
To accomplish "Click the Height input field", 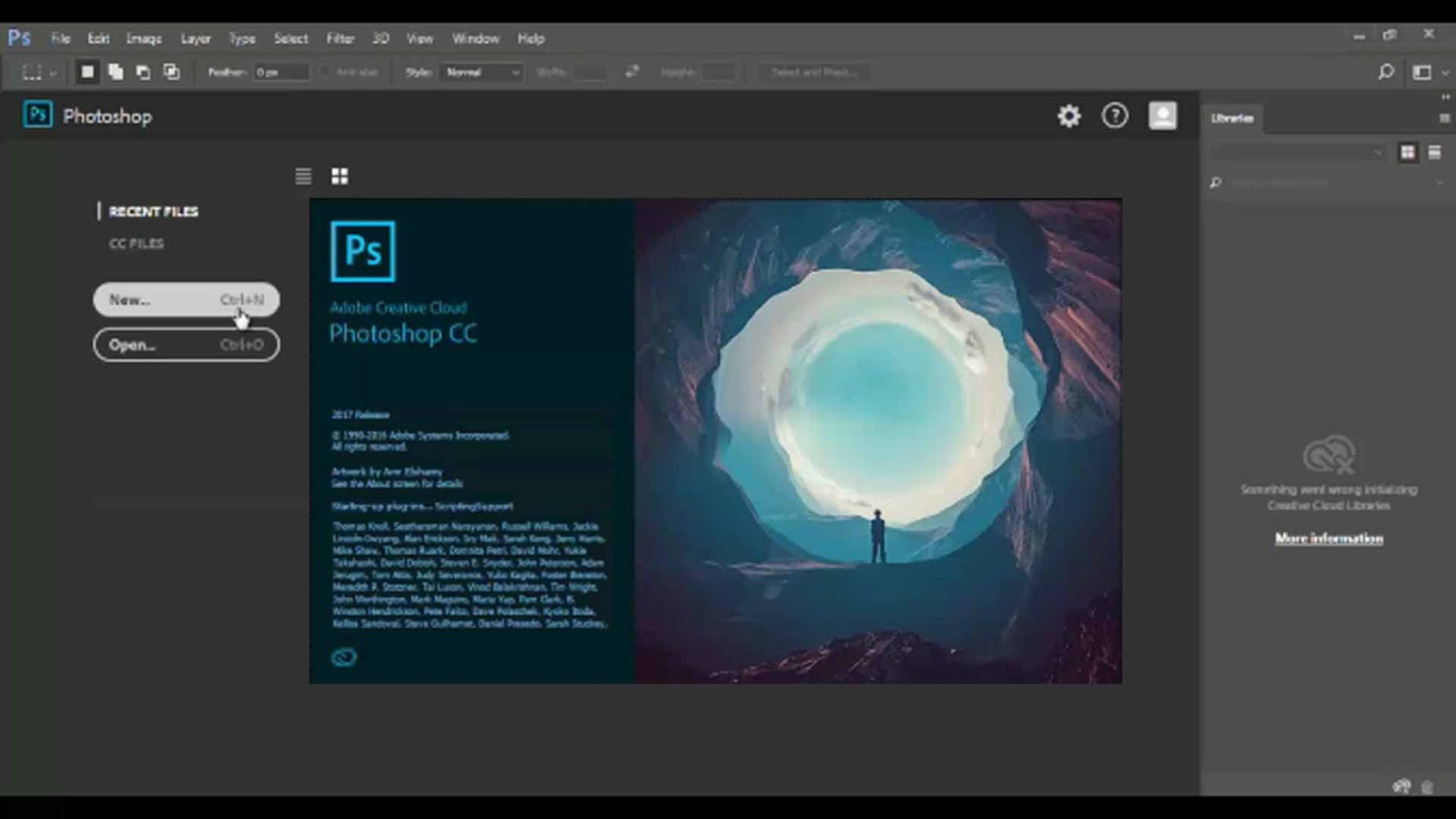I will (719, 72).
